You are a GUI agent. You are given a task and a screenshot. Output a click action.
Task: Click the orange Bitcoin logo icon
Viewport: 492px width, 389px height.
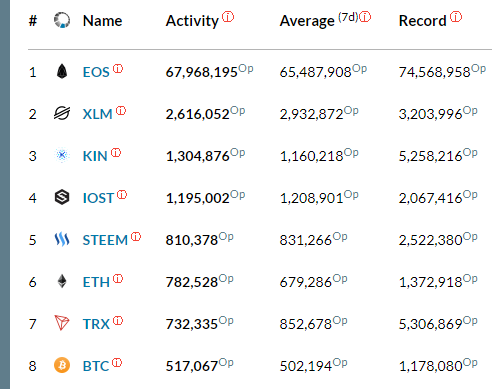coord(62,365)
